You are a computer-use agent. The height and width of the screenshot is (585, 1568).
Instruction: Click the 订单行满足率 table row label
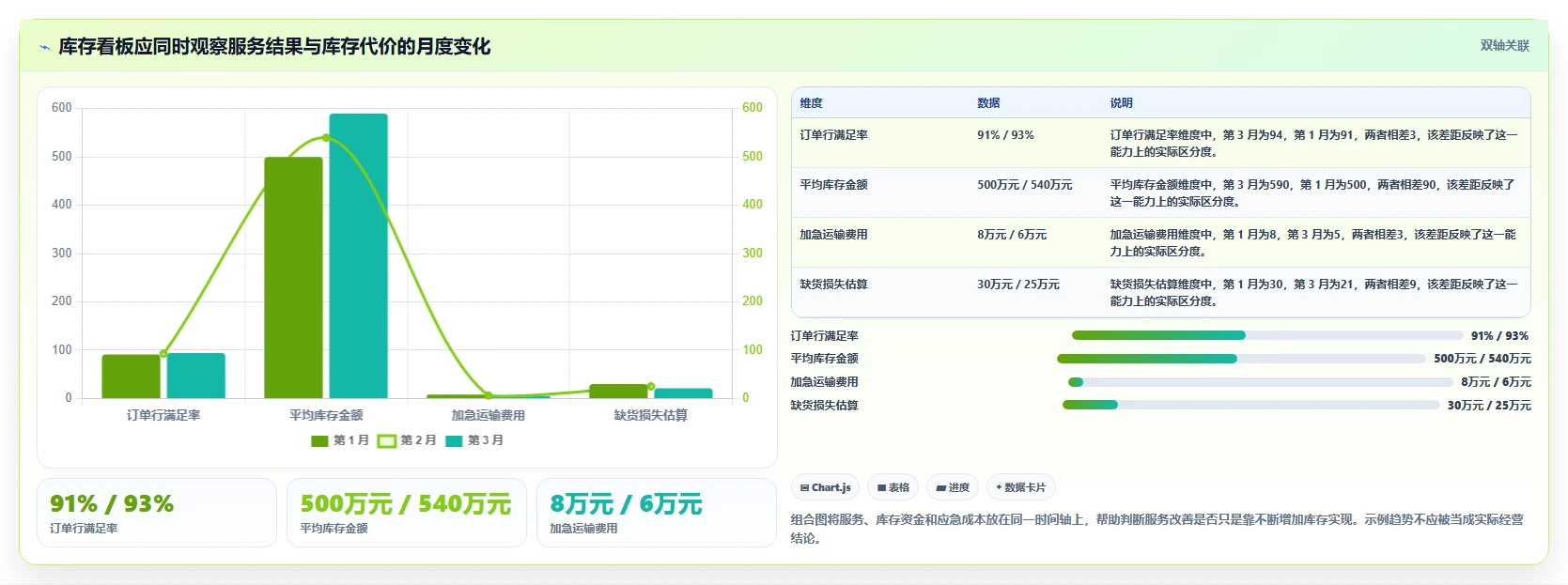[833, 135]
